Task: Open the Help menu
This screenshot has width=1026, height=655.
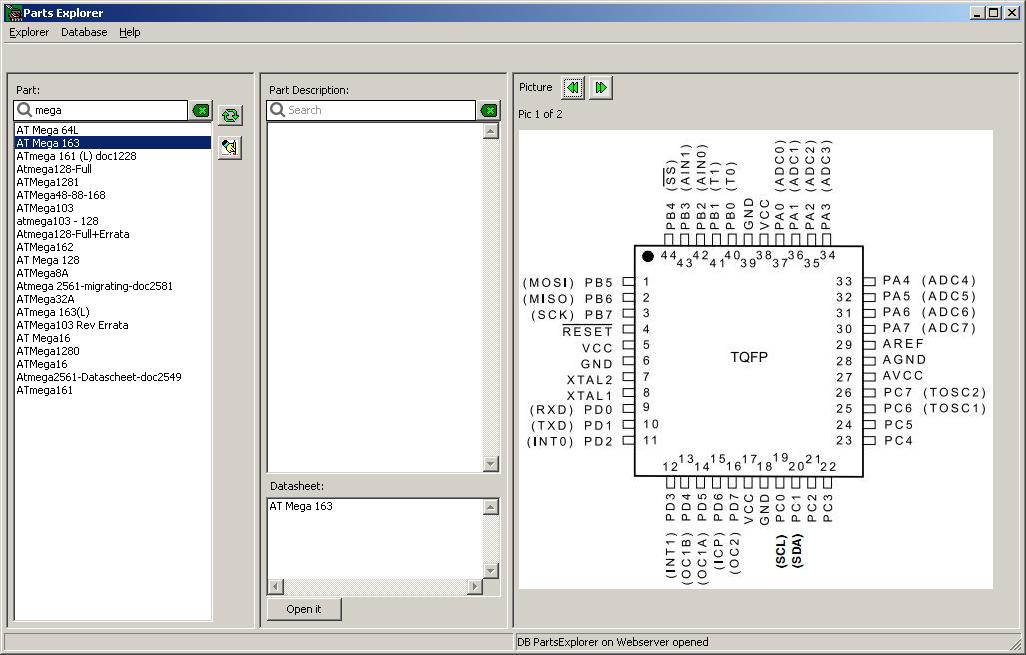Action: pos(130,32)
